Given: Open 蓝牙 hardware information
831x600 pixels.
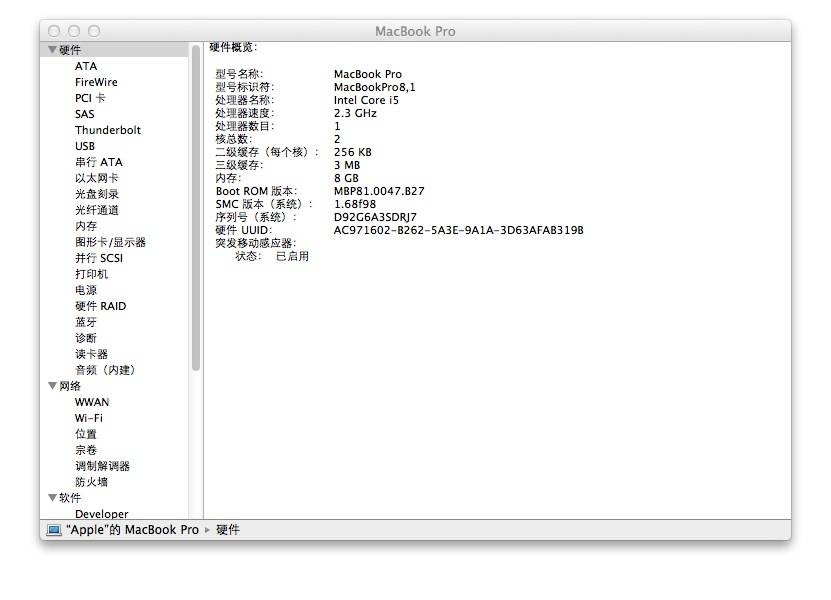Looking at the screenshot, I should click(86, 322).
